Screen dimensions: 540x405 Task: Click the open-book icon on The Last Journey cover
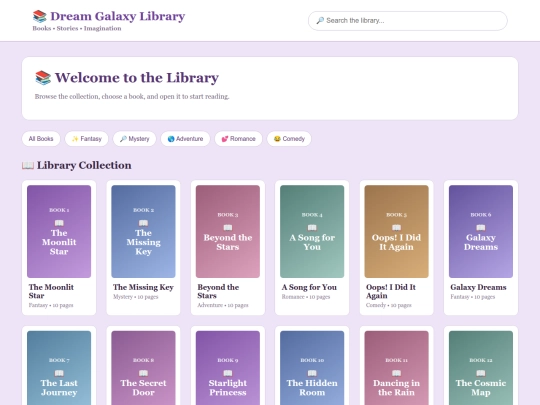point(59,373)
